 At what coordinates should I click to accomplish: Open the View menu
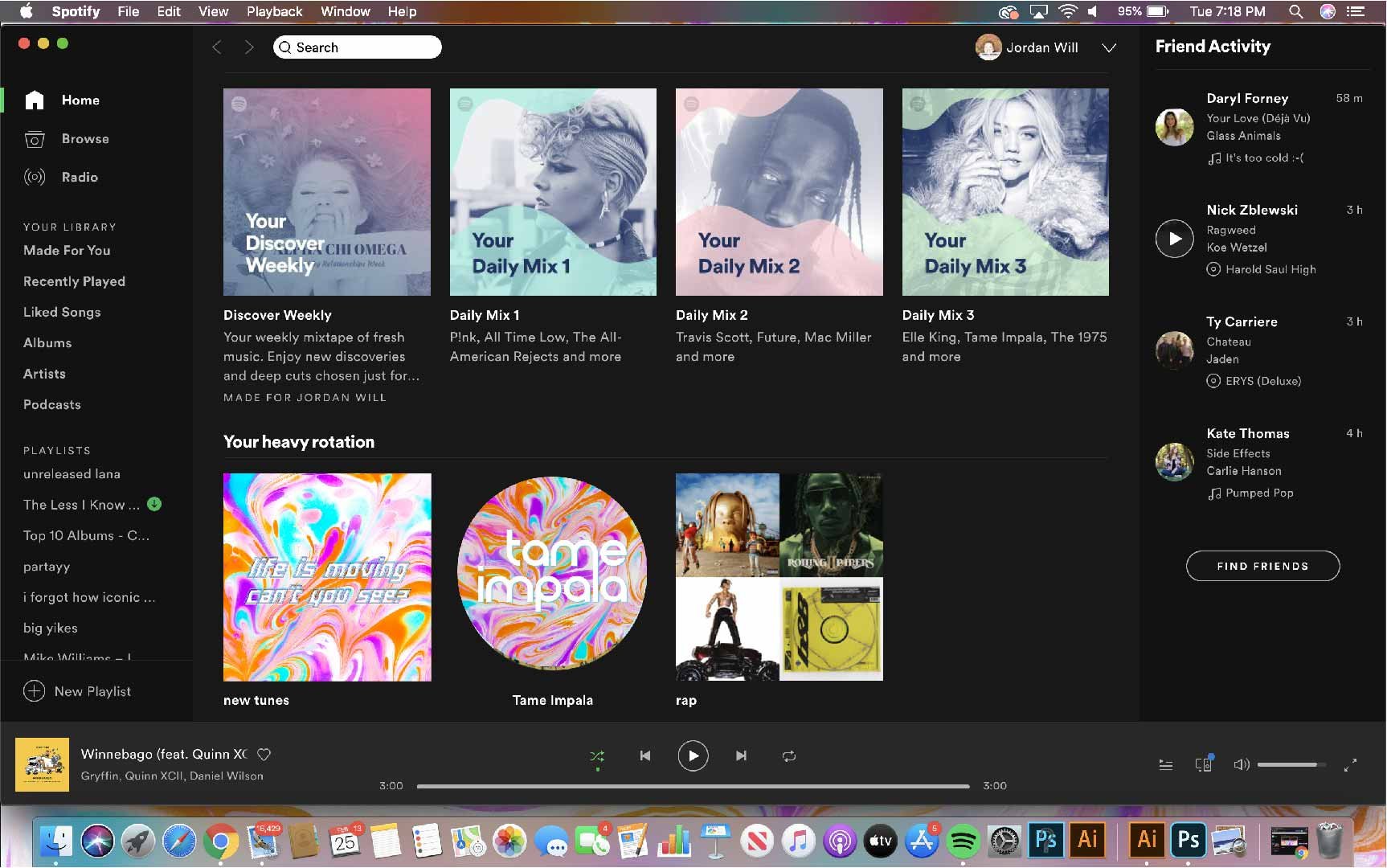tap(213, 11)
